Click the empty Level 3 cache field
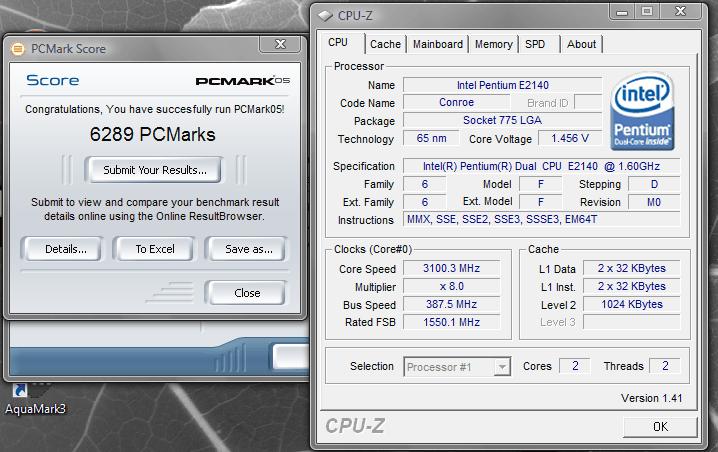 point(631,322)
